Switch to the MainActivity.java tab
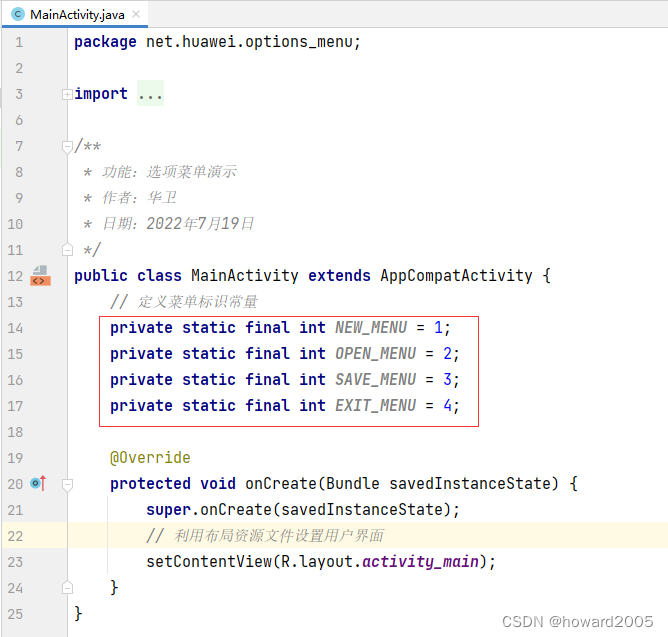 tap(75, 14)
